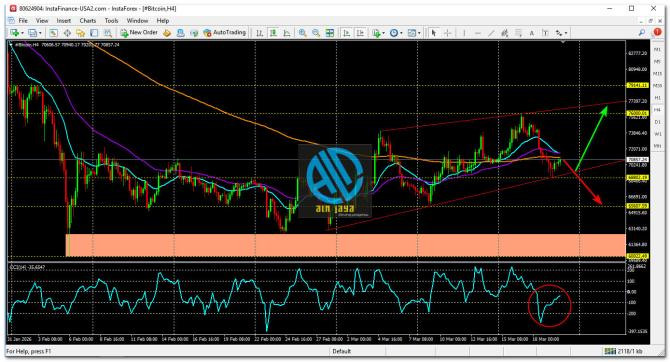Viewport: 670px width, 362px height.
Task: Zoom in on the chart
Action: (303, 33)
